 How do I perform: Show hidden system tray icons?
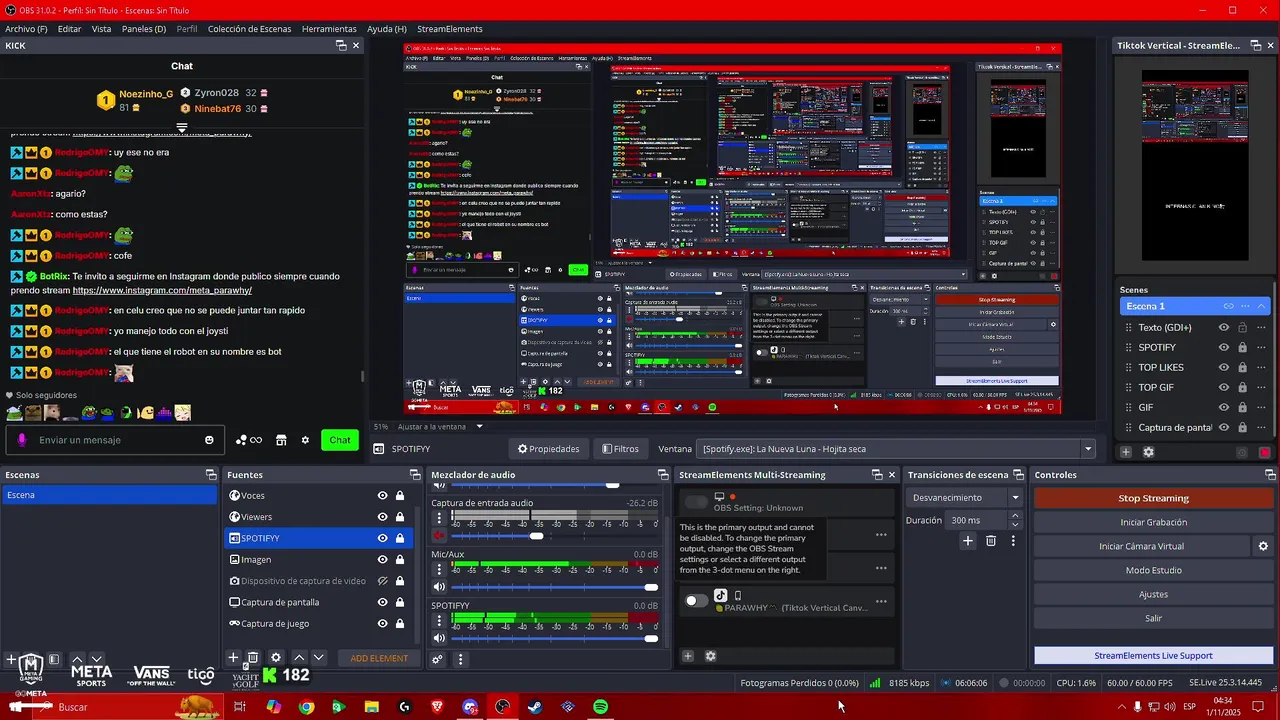coord(1120,707)
